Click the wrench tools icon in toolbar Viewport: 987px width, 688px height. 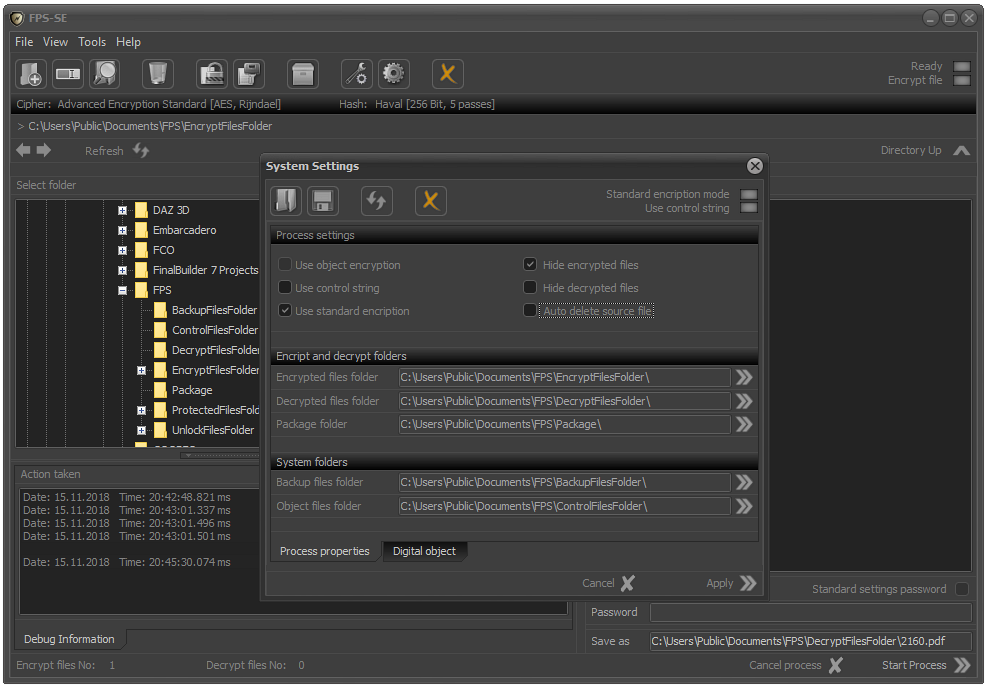(x=357, y=73)
